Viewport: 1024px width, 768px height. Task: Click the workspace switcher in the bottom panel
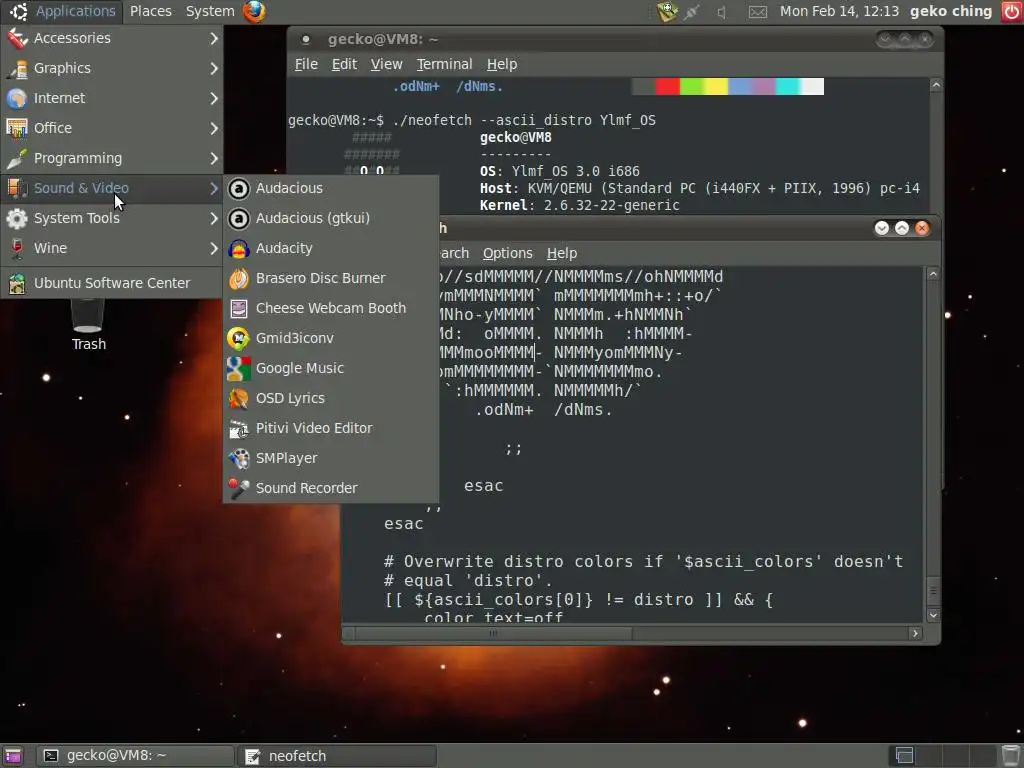click(x=941, y=756)
